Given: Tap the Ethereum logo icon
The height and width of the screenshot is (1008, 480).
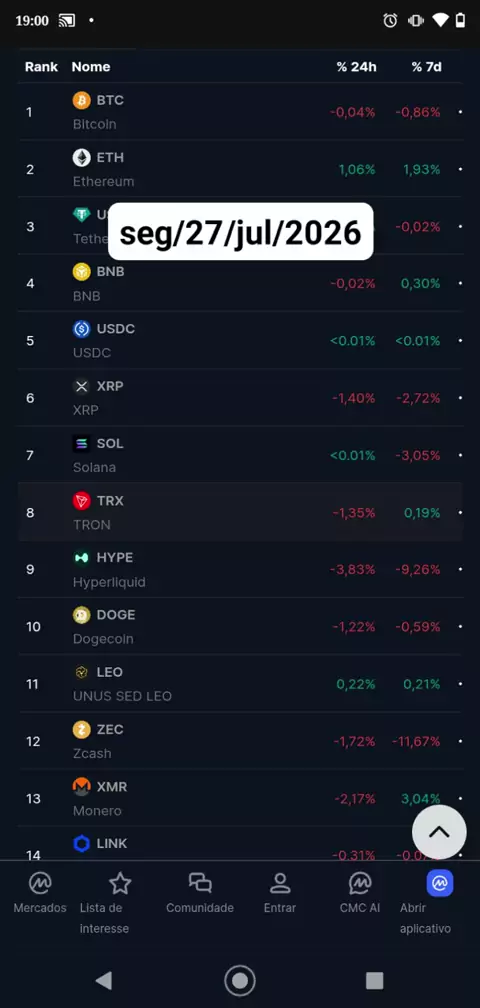Looking at the screenshot, I should click(82, 158).
